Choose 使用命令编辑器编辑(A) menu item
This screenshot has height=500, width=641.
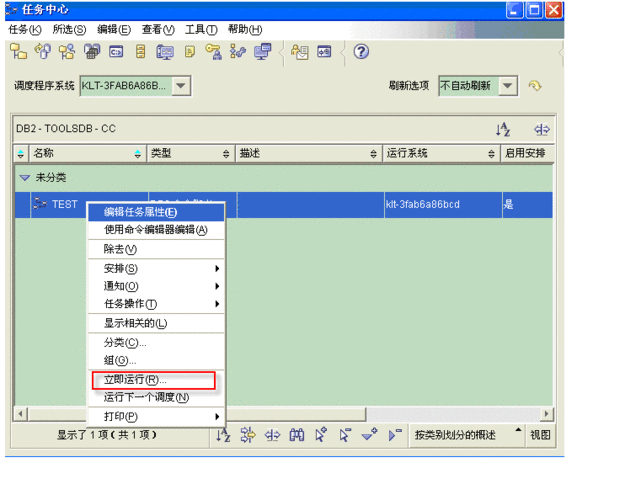[x=156, y=230]
